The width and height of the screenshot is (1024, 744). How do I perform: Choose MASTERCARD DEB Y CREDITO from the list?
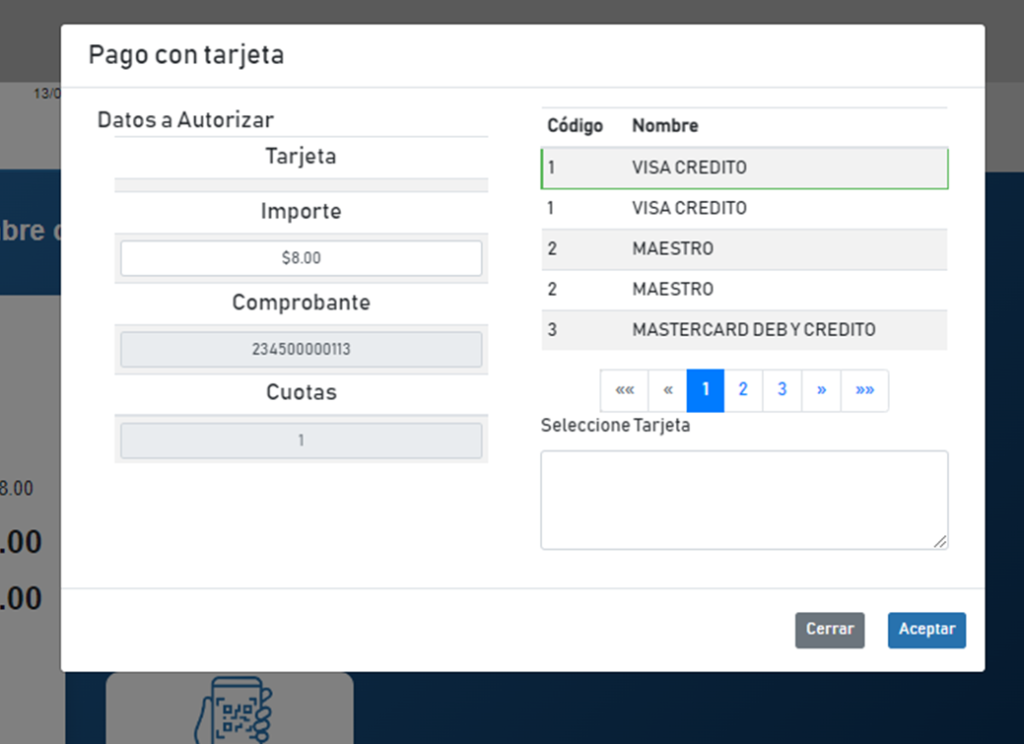[x=744, y=329]
